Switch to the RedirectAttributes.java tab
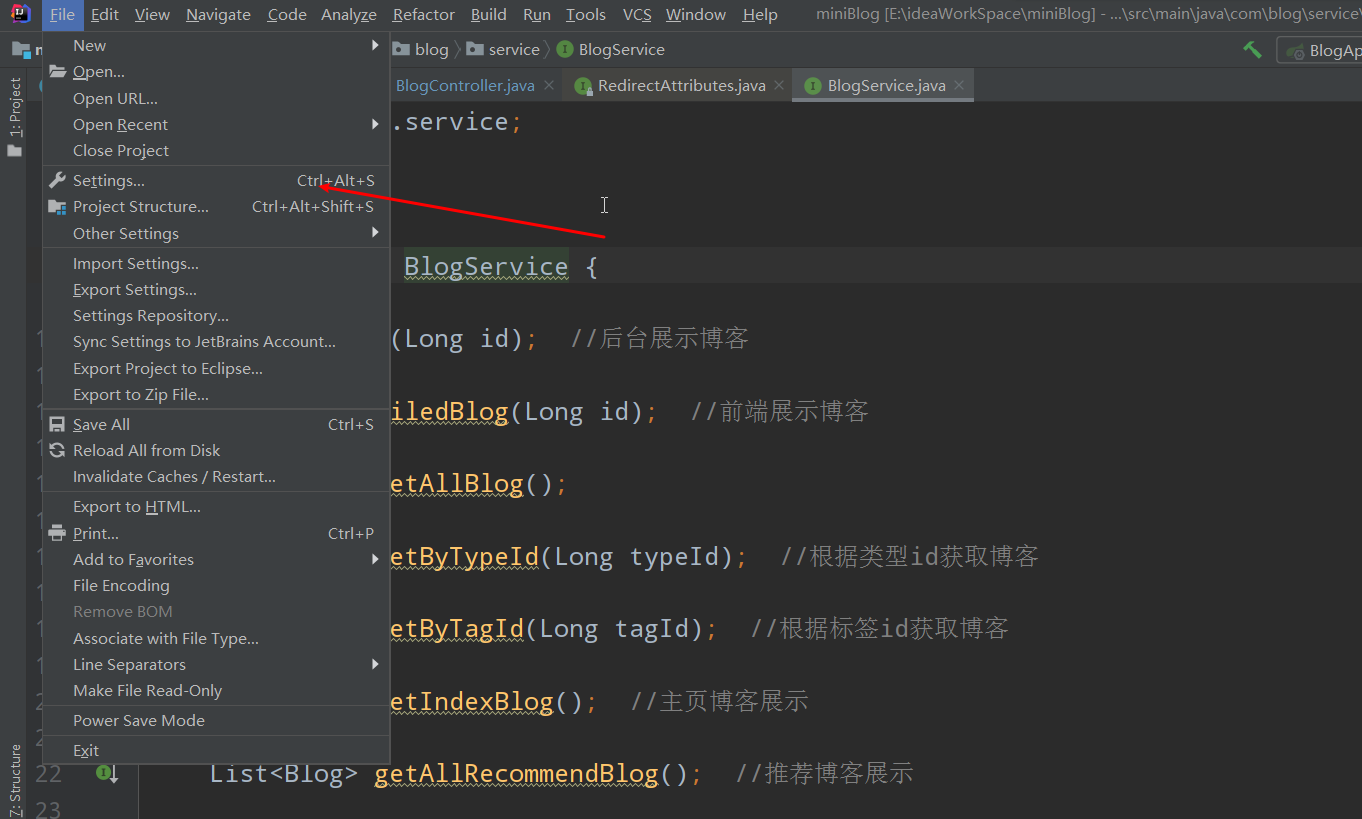Viewport: 1362px width, 819px height. pyautogui.click(x=681, y=85)
